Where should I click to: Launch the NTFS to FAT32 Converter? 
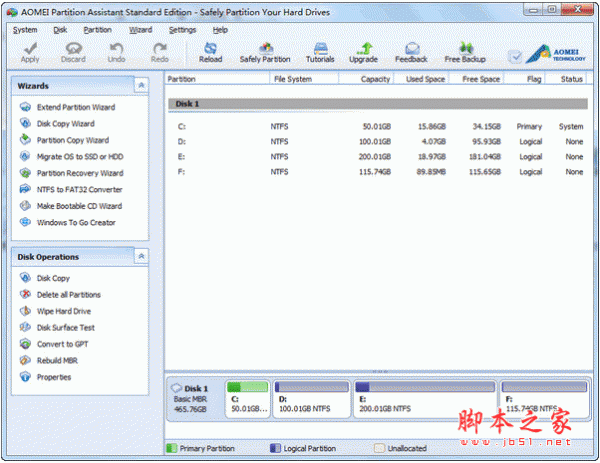coord(80,189)
